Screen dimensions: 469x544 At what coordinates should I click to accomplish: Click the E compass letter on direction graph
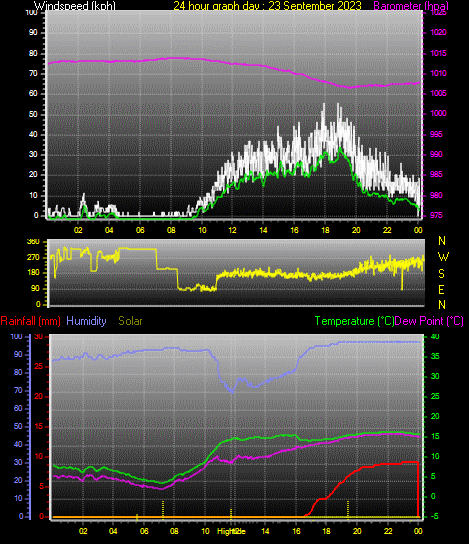click(441, 290)
